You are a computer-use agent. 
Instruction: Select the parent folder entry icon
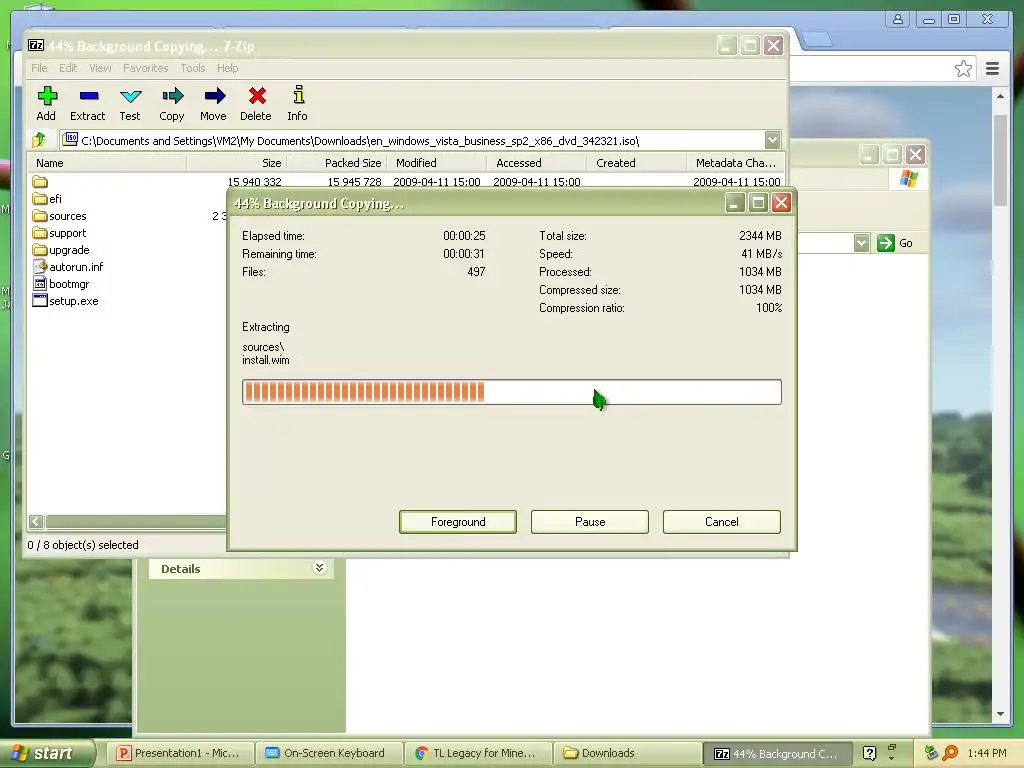pyautogui.click(x=40, y=182)
